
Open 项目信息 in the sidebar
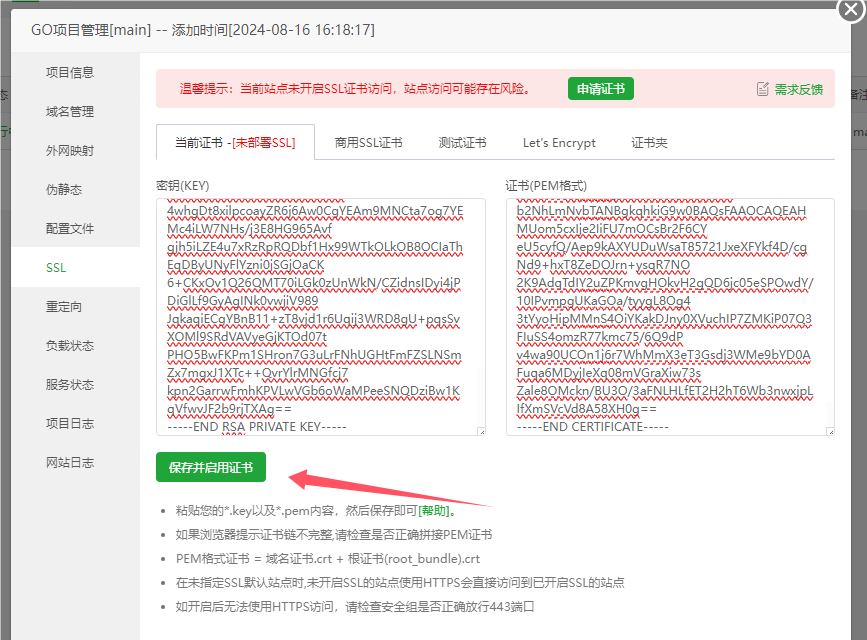point(70,72)
